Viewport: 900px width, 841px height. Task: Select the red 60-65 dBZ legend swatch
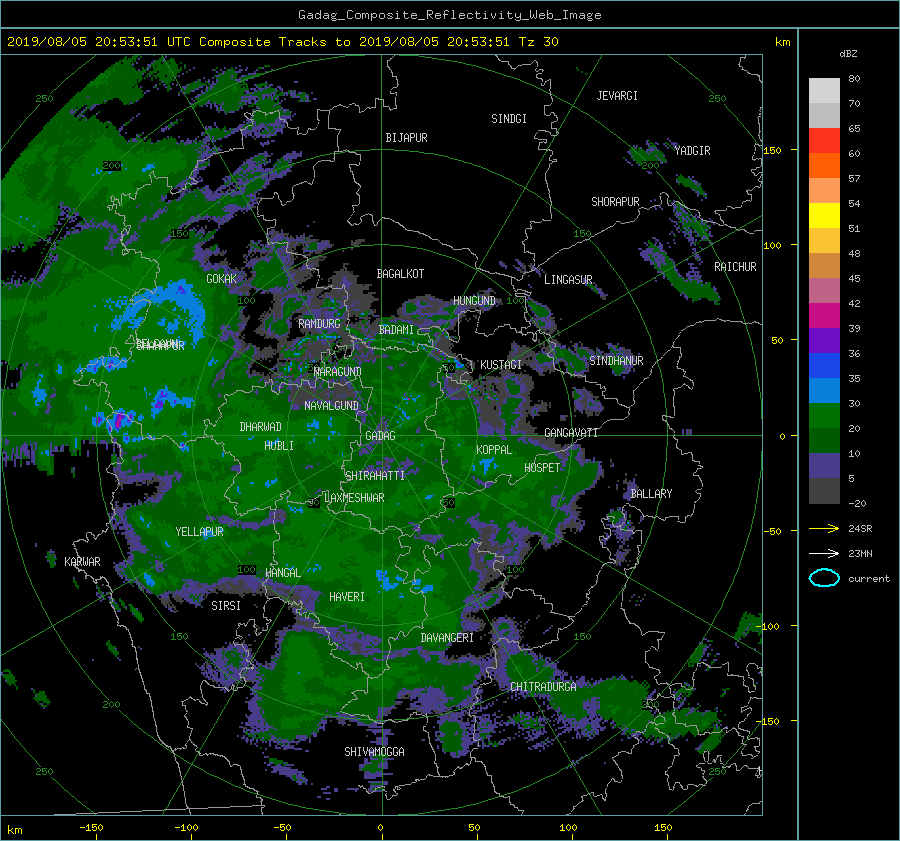pos(824,141)
